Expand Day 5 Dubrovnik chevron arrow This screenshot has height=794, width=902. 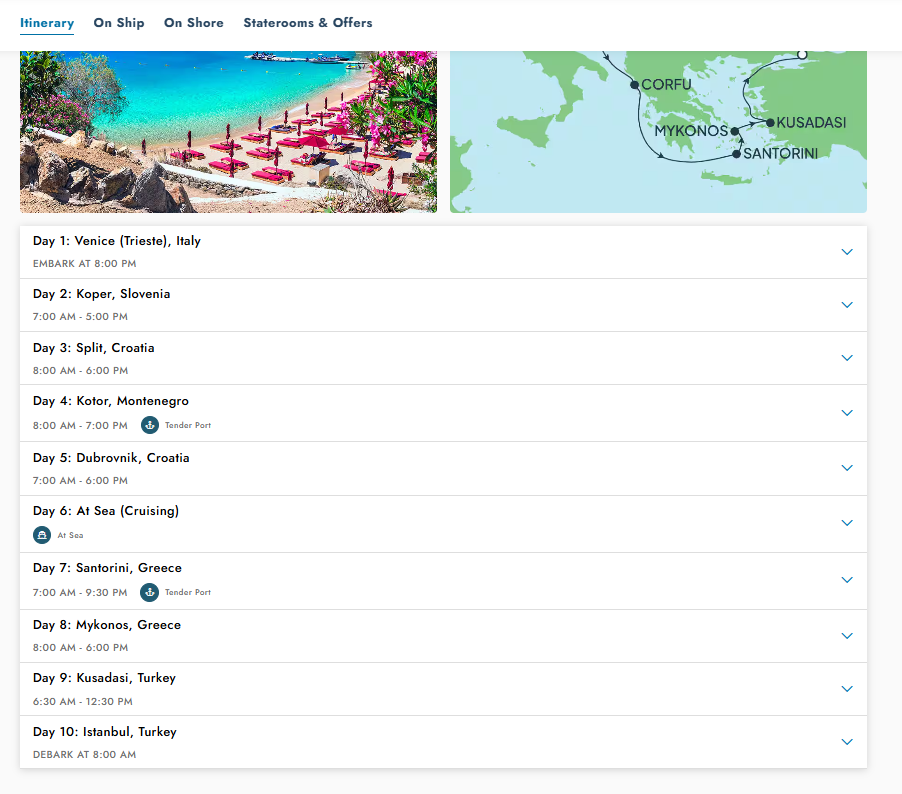click(x=847, y=468)
